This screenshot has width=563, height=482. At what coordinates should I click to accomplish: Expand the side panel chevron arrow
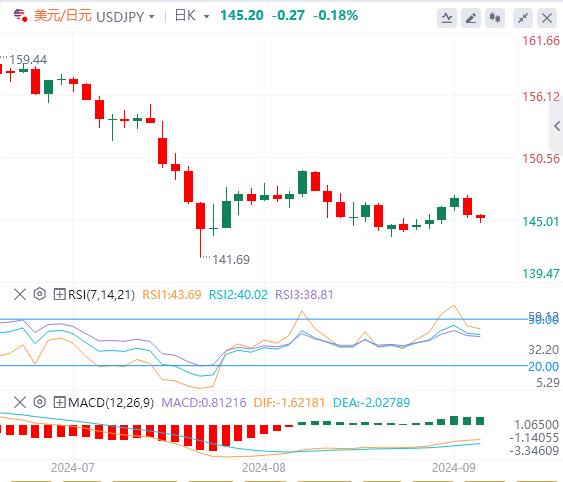(x=557, y=126)
